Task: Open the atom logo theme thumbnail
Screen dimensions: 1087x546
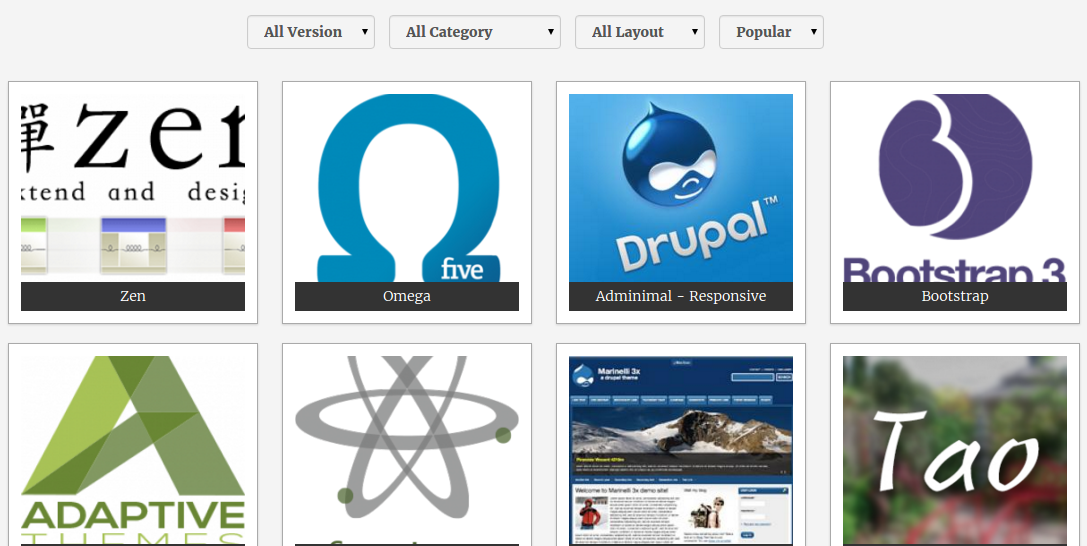Action: [407, 450]
